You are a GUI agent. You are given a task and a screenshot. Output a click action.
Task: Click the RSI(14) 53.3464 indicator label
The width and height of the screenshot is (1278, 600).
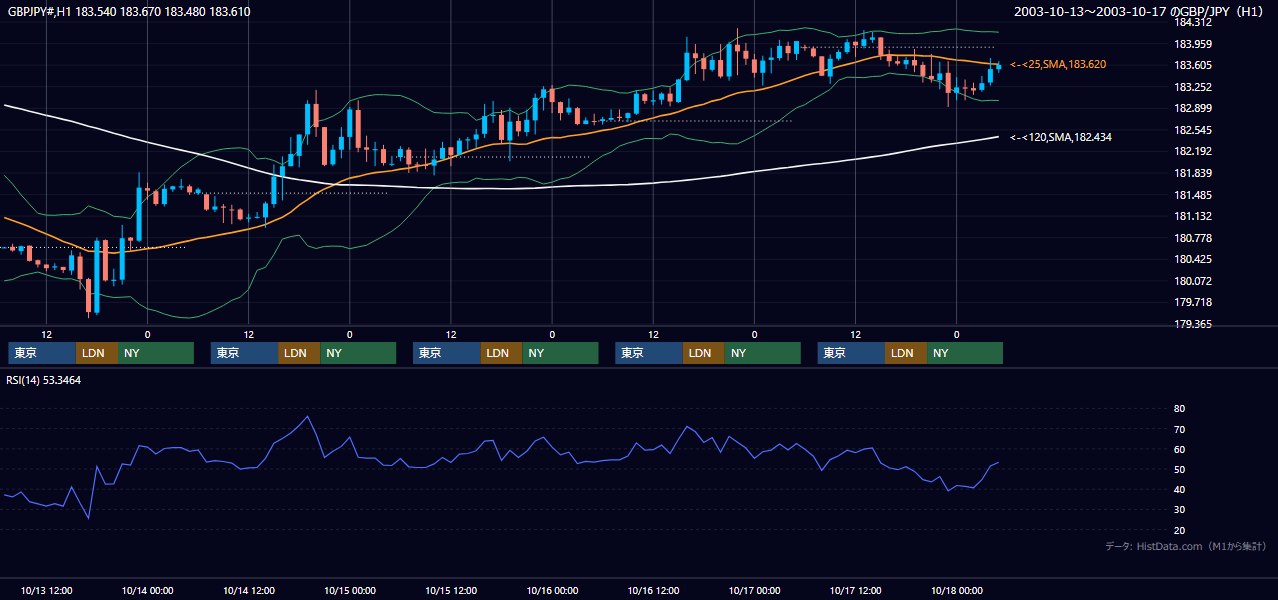click(44, 380)
